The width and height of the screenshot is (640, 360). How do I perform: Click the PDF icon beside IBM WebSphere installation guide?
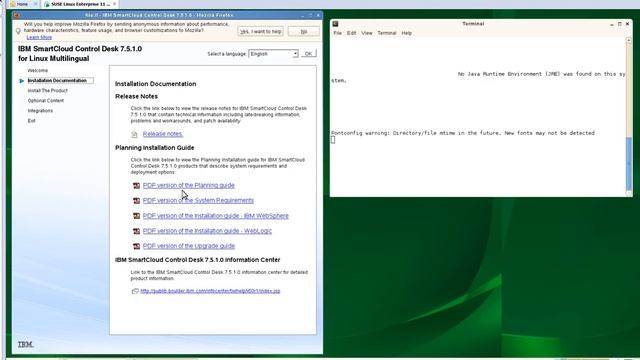(137, 216)
